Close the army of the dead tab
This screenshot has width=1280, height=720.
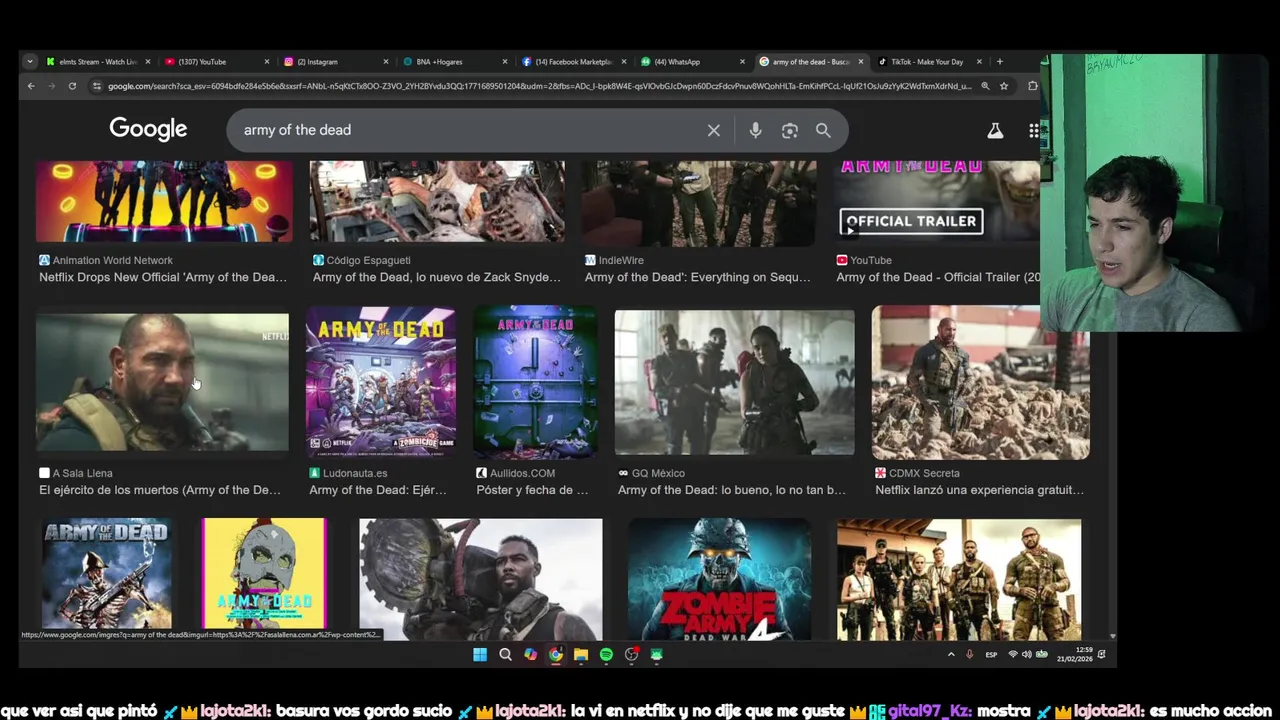click(860, 62)
